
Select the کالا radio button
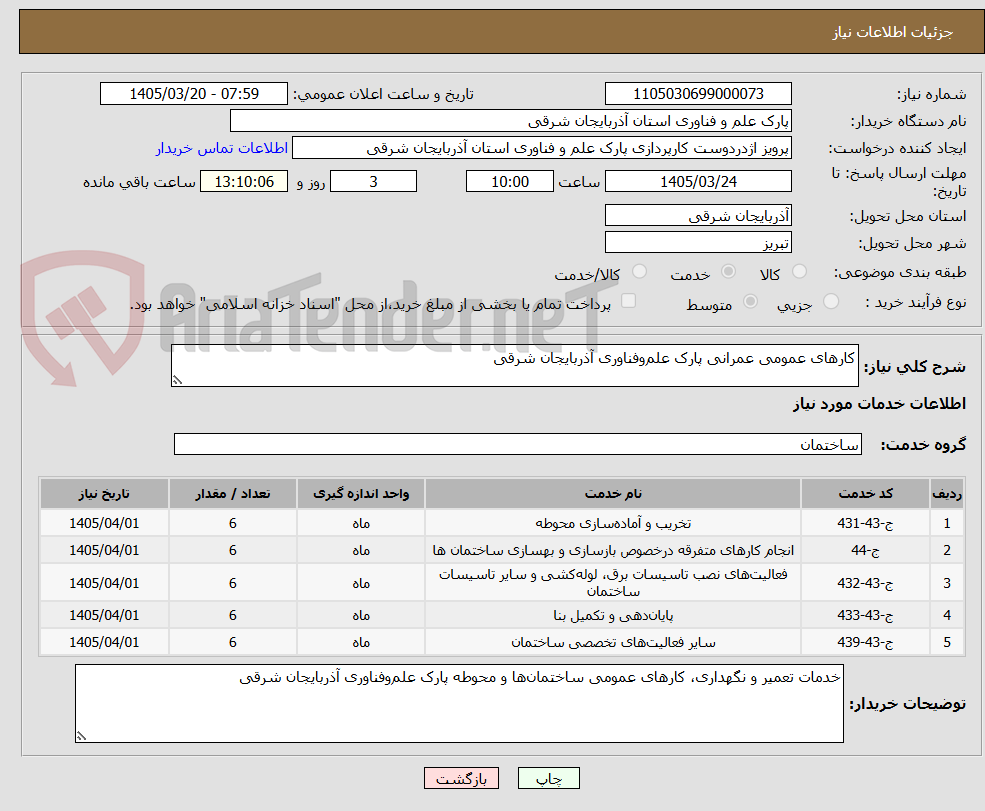click(x=799, y=271)
